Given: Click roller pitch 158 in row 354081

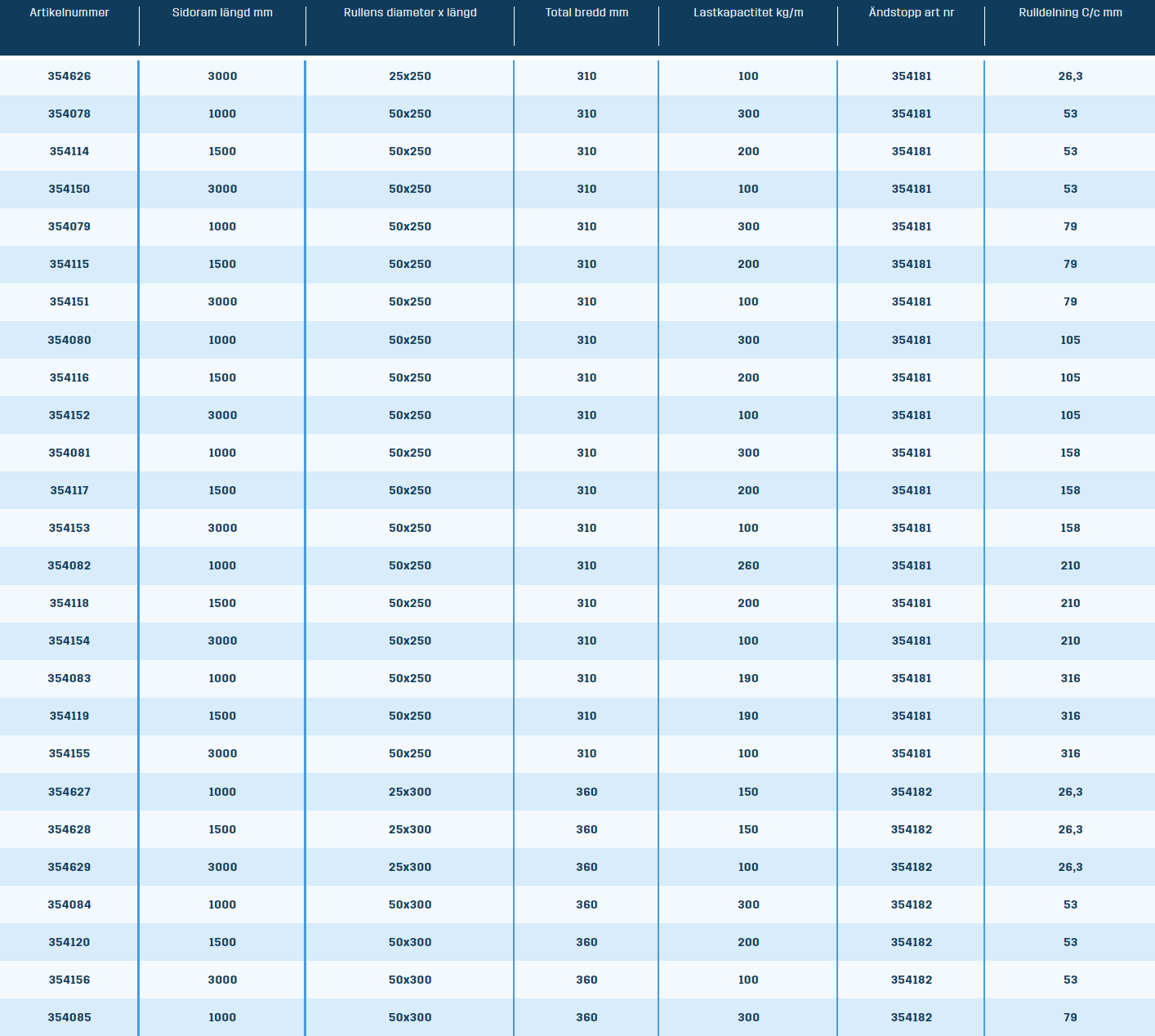Looking at the screenshot, I should tap(1070, 453).
